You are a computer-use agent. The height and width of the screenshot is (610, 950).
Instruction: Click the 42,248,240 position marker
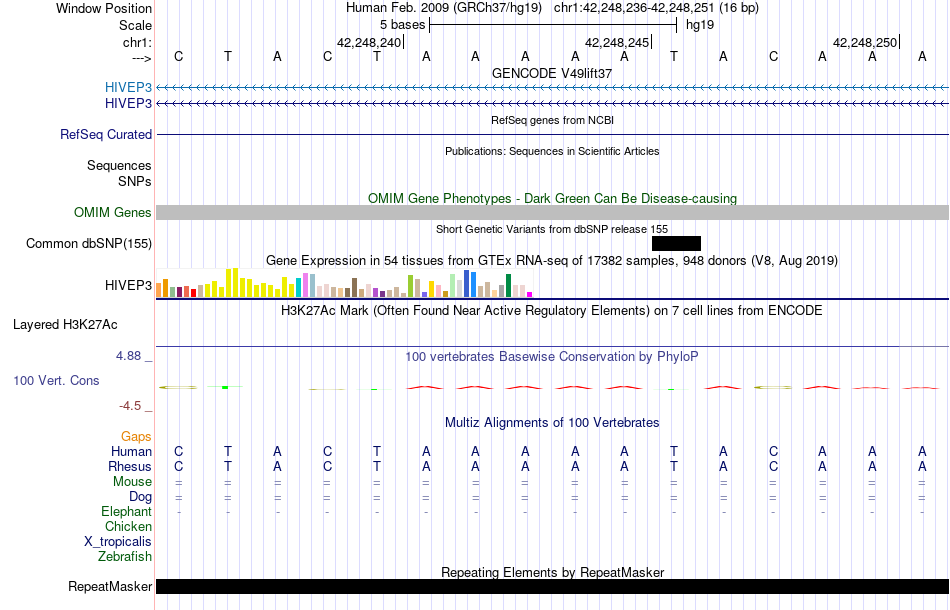369,42
